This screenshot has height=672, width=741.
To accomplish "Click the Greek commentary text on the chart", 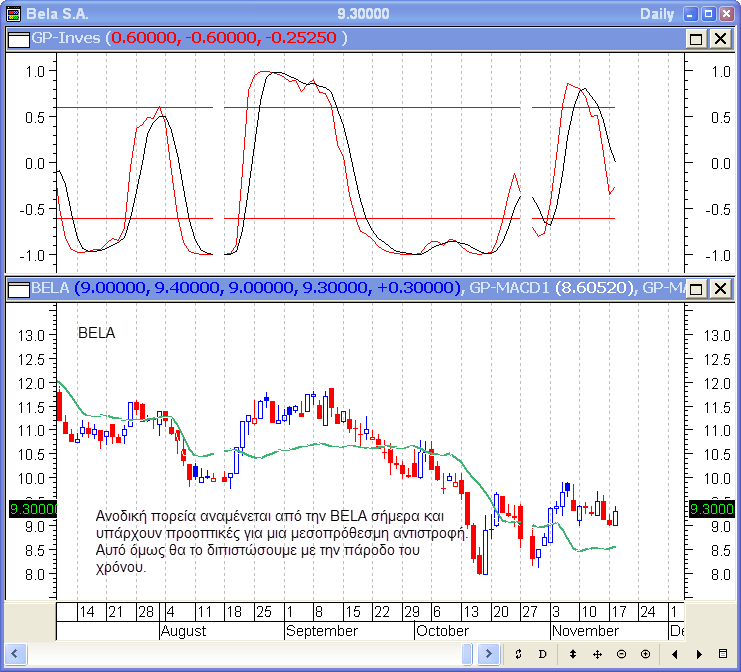I will tap(280, 541).
